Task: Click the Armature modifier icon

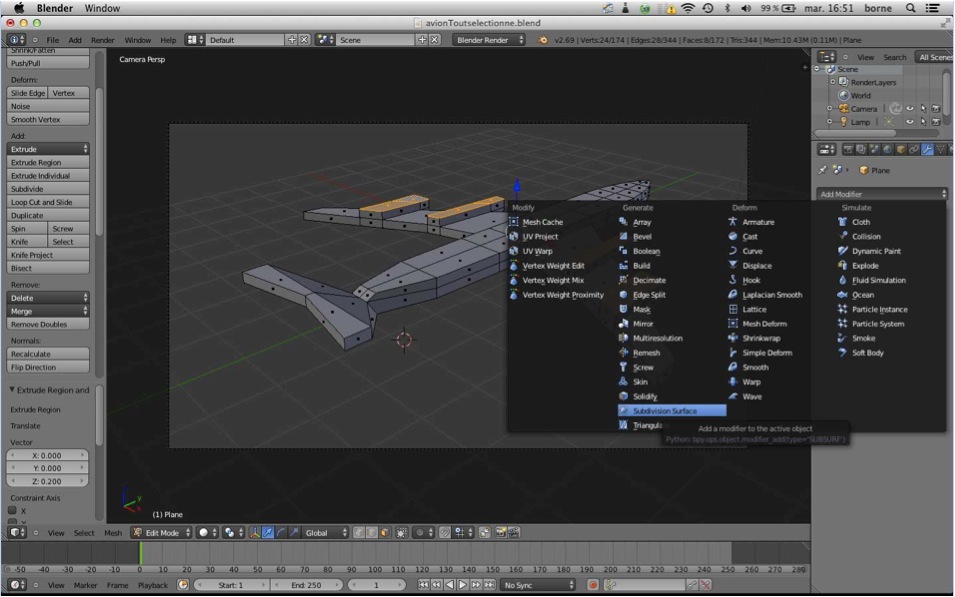Action: coord(733,222)
